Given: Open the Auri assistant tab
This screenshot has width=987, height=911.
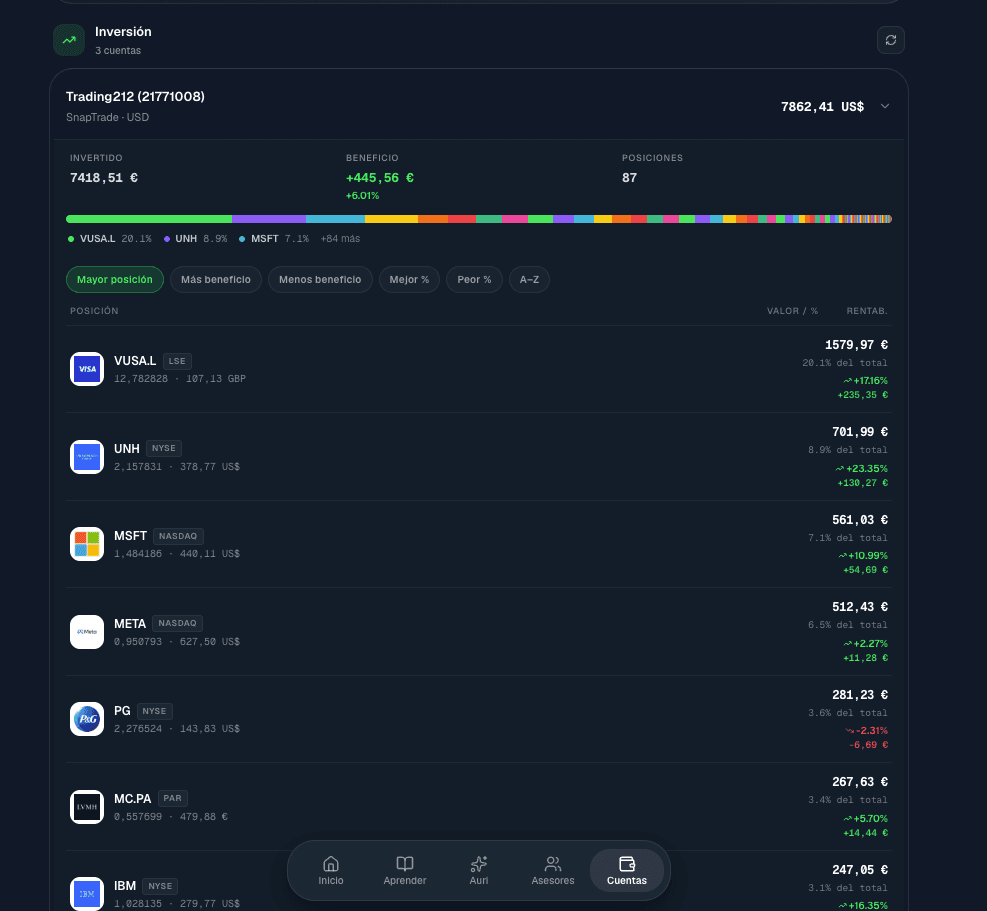Looking at the screenshot, I should pyautogui.click(x=479, y=871).
